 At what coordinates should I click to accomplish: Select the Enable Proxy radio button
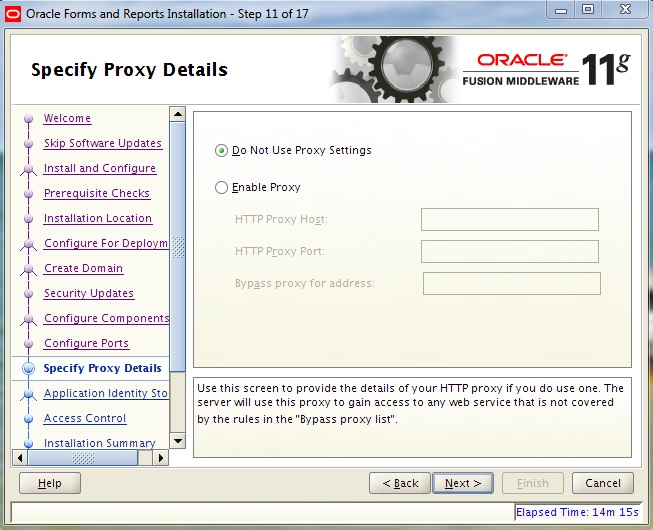[222, 188]
